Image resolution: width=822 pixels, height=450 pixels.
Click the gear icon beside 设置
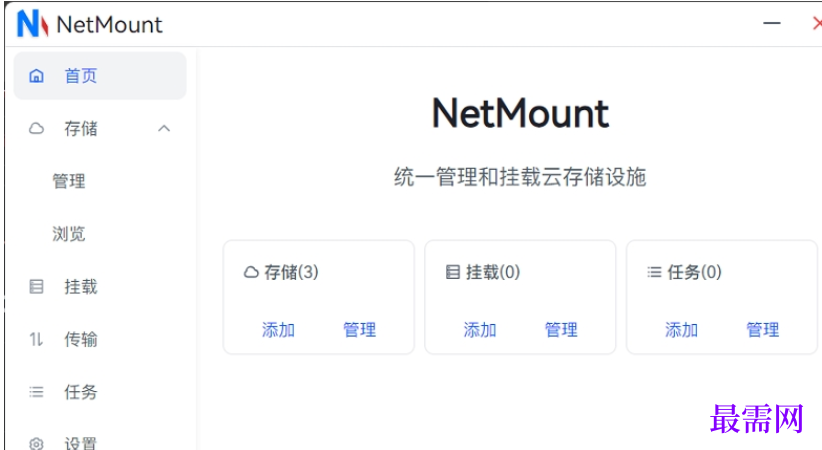click(x=36, y=443)
